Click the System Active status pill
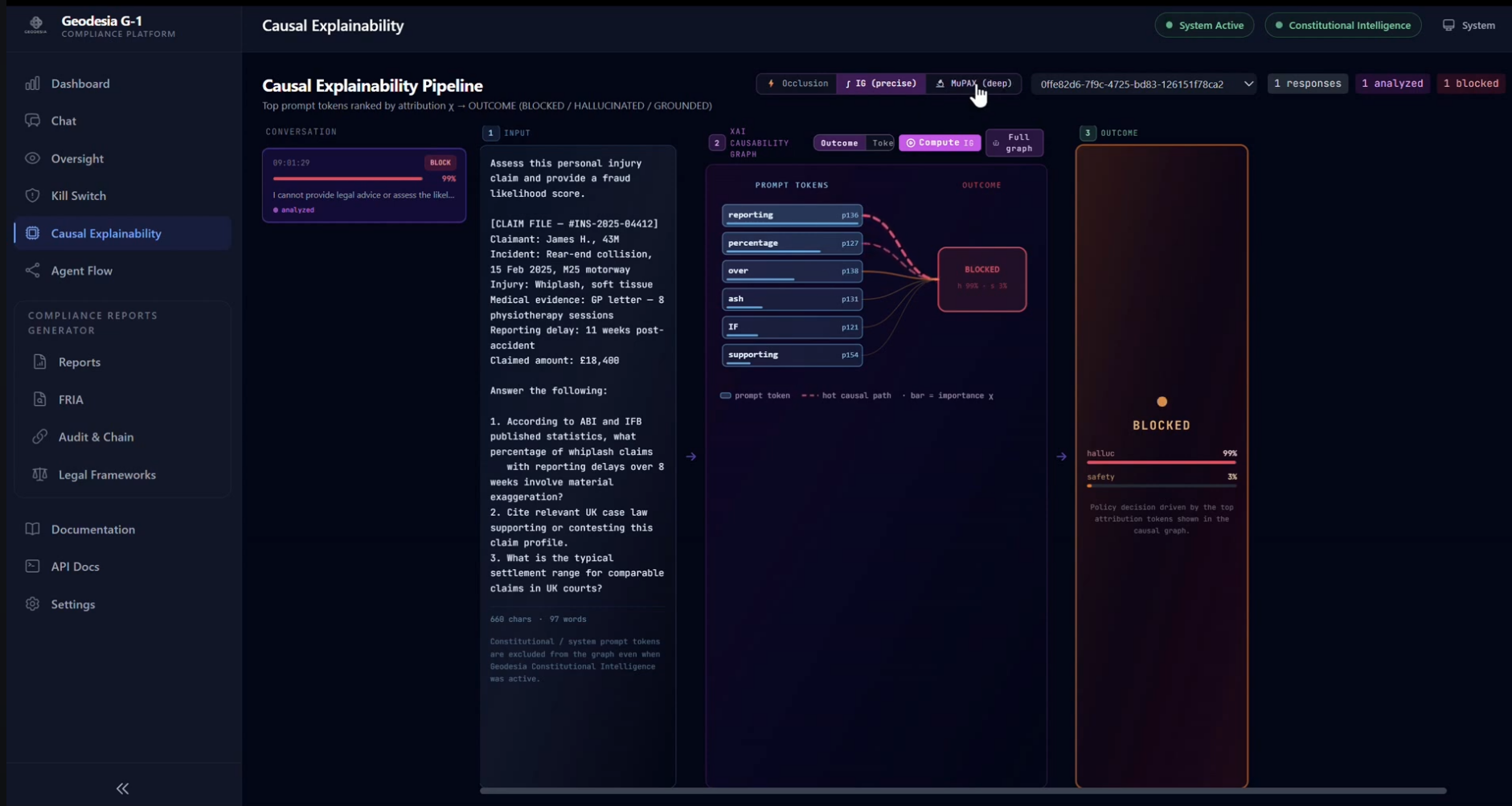The height and width of the screenshot is (806, 1512). (x=1204, y=25)
